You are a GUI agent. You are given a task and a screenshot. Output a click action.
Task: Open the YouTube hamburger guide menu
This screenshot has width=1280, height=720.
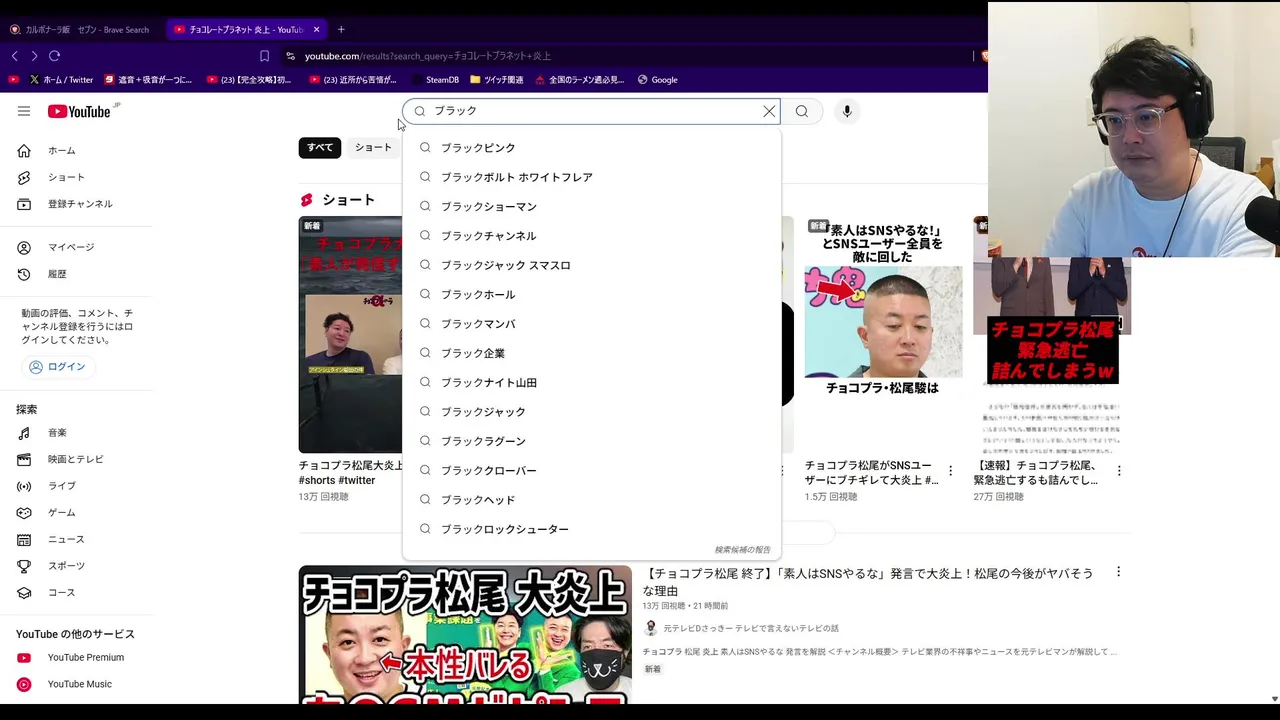click(24, 111)
